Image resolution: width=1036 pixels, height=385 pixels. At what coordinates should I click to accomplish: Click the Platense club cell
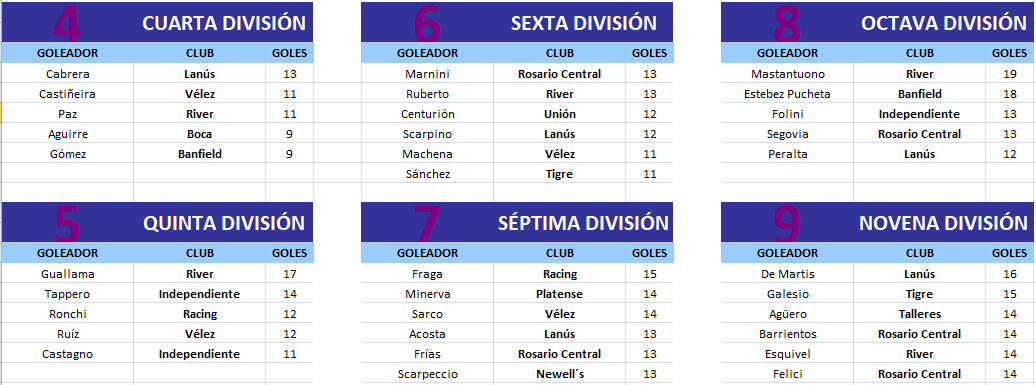560,294
